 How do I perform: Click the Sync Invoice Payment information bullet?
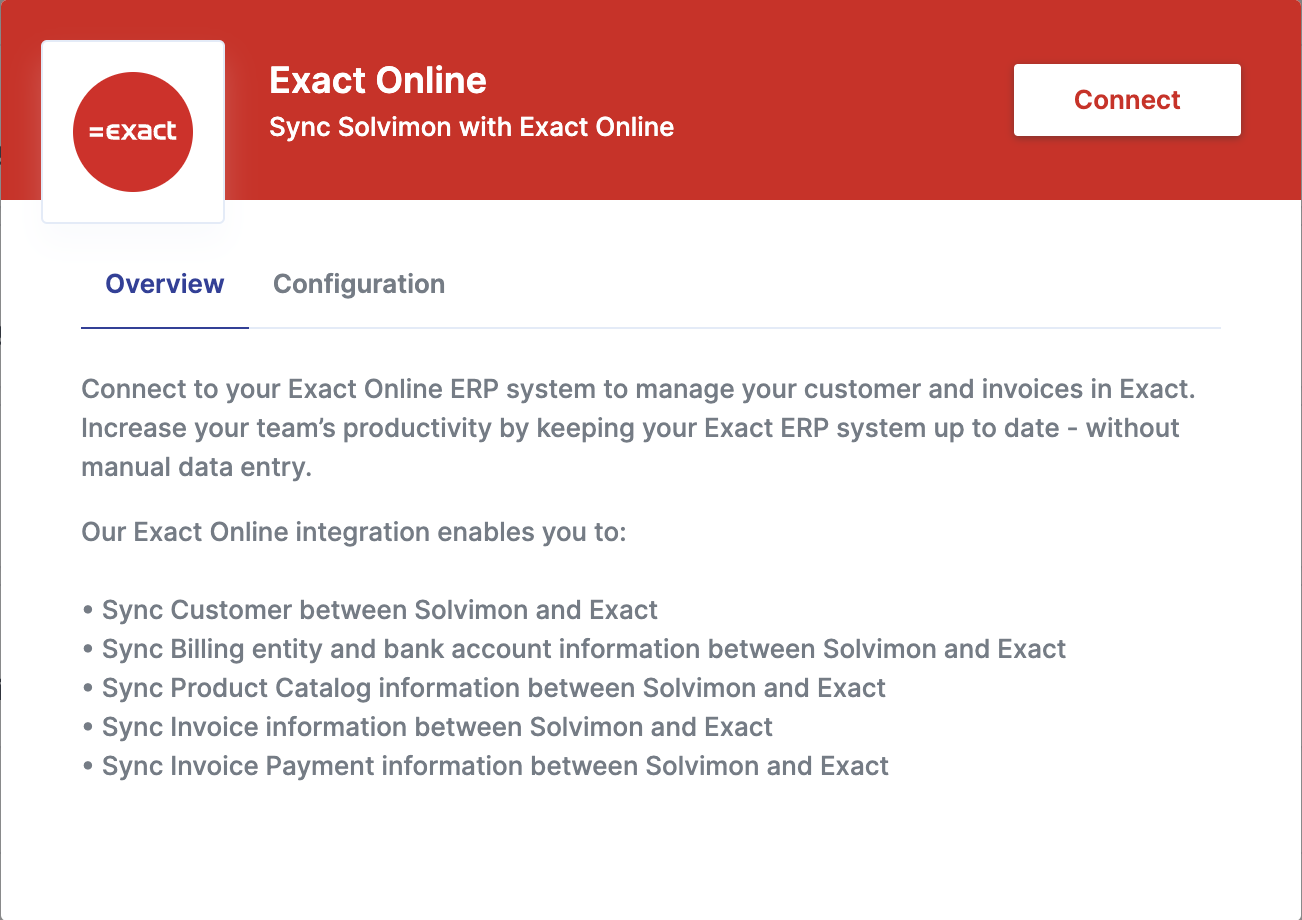pyautogui.click(x=495, y=766)
